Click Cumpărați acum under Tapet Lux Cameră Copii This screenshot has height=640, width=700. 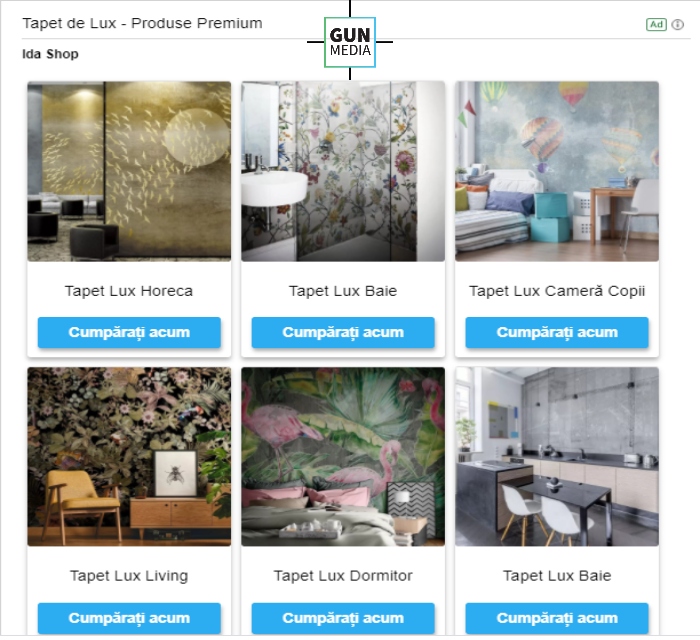click(557, 332)
